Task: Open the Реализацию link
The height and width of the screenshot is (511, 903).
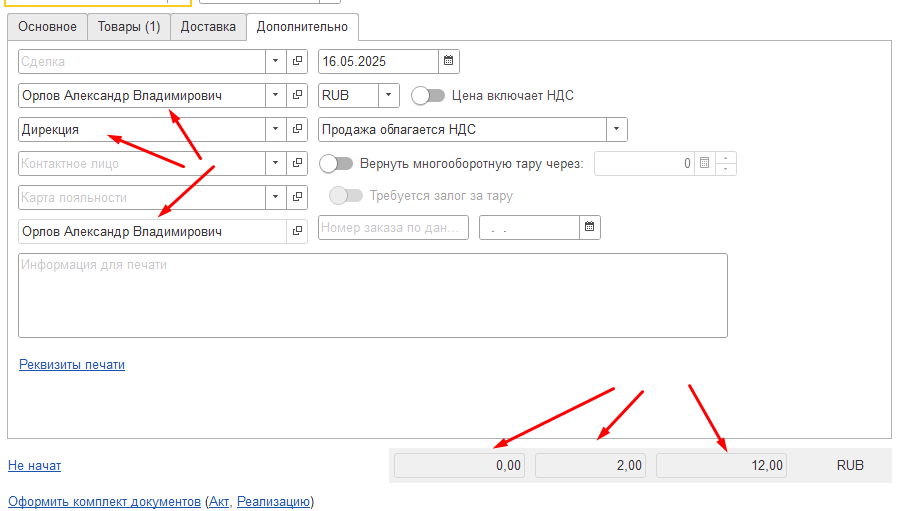Action: click(274, 502)
